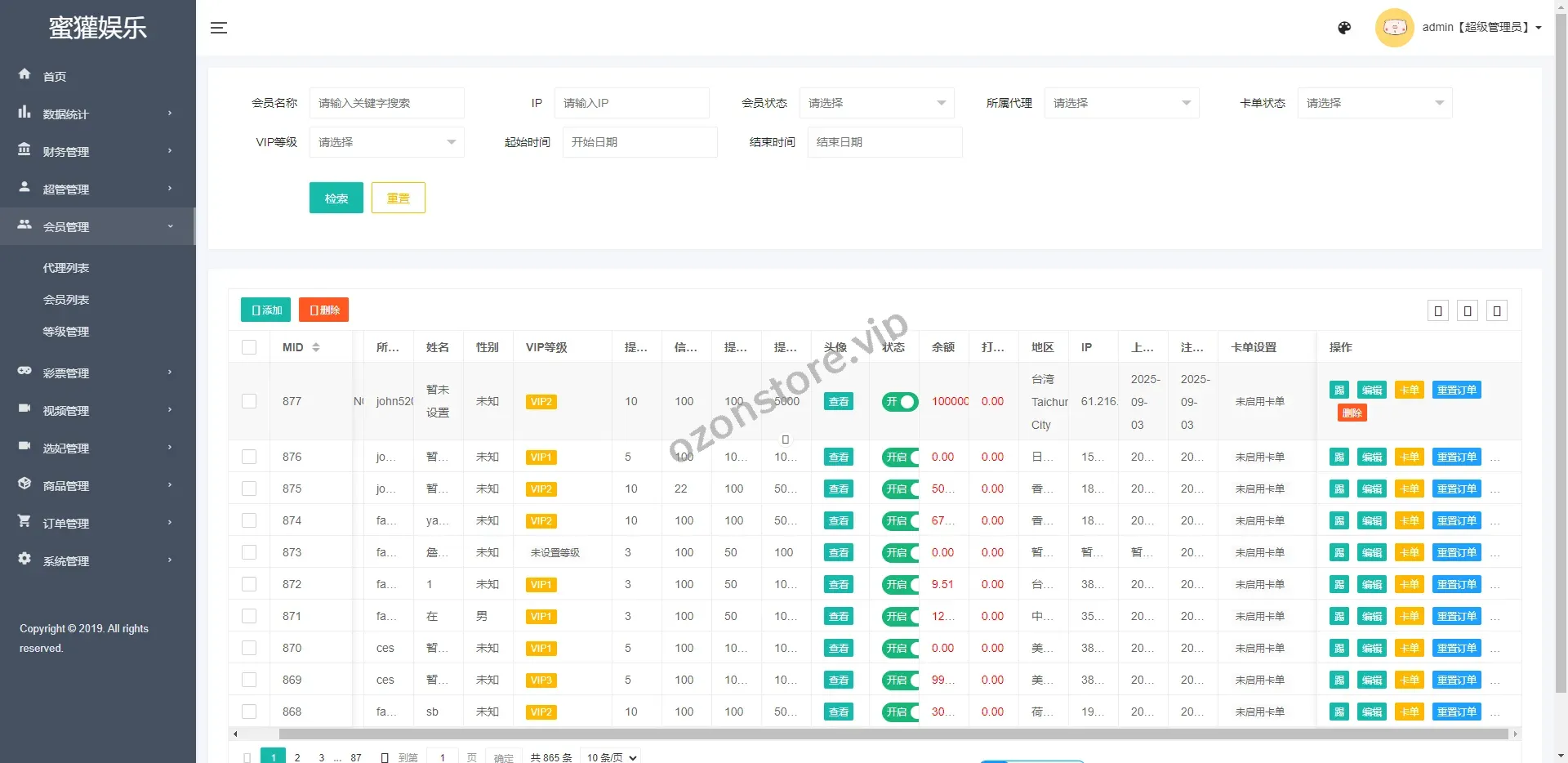This screenshot has width=1568, height=763.
Task: Select the checkbox for member 876
Action: (249, 457)
